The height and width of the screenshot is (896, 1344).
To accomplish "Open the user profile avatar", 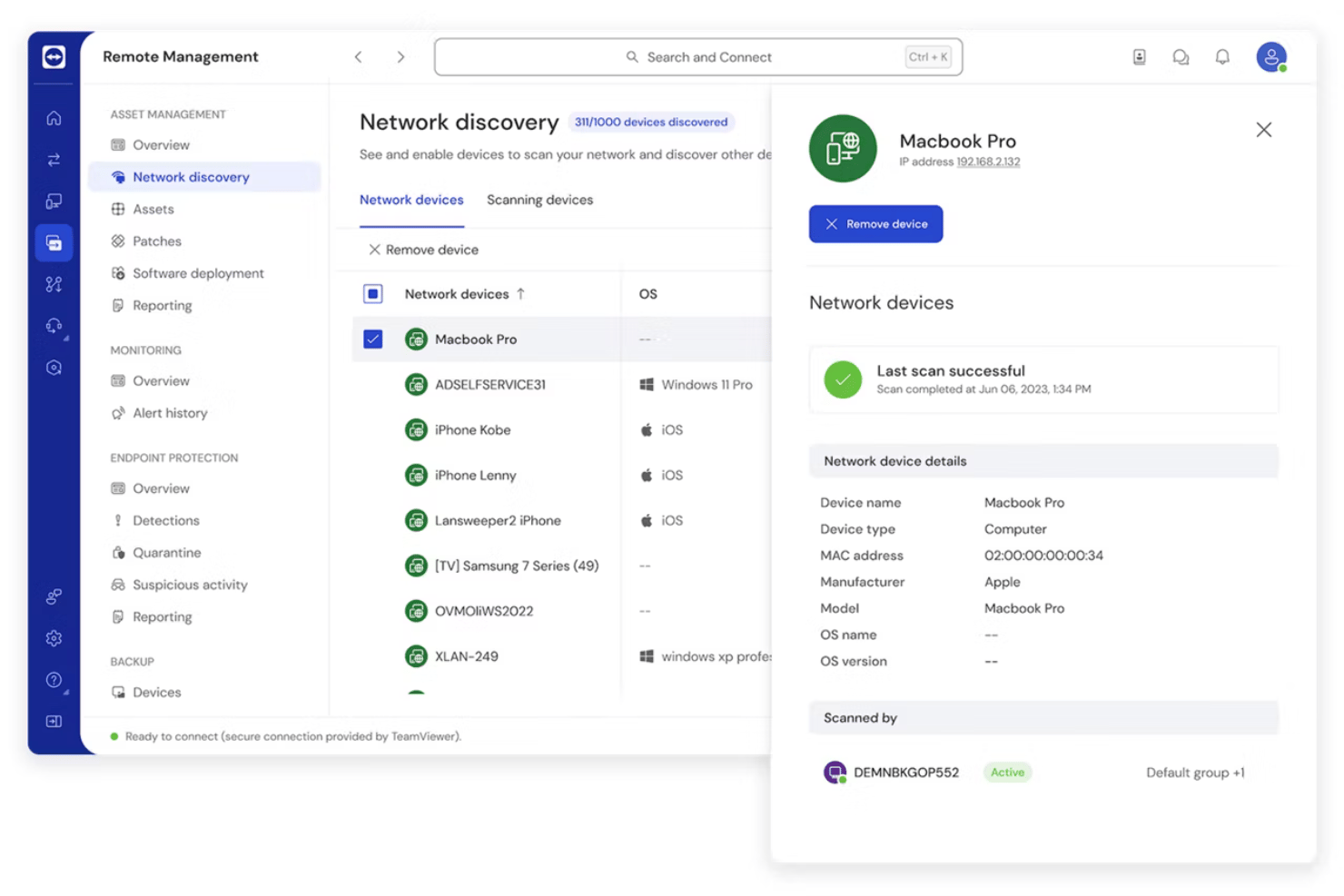I will 1271,57.
